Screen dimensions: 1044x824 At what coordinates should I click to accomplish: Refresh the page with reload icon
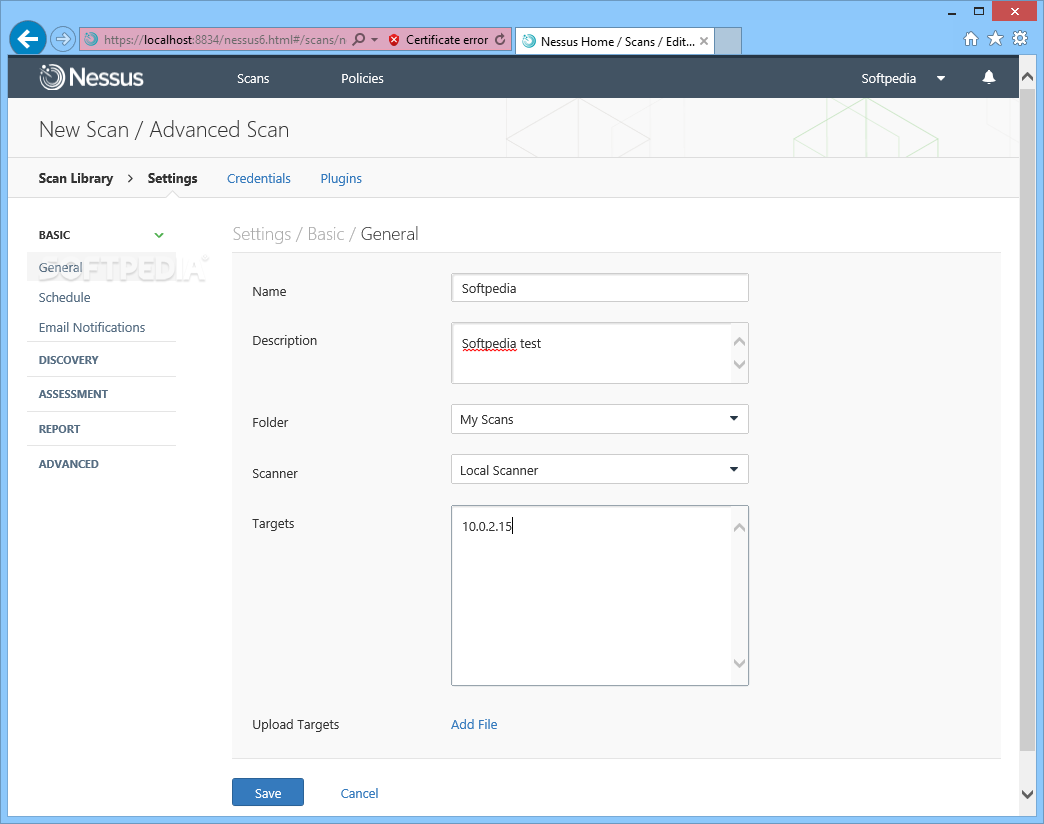[x=500, y=39]
